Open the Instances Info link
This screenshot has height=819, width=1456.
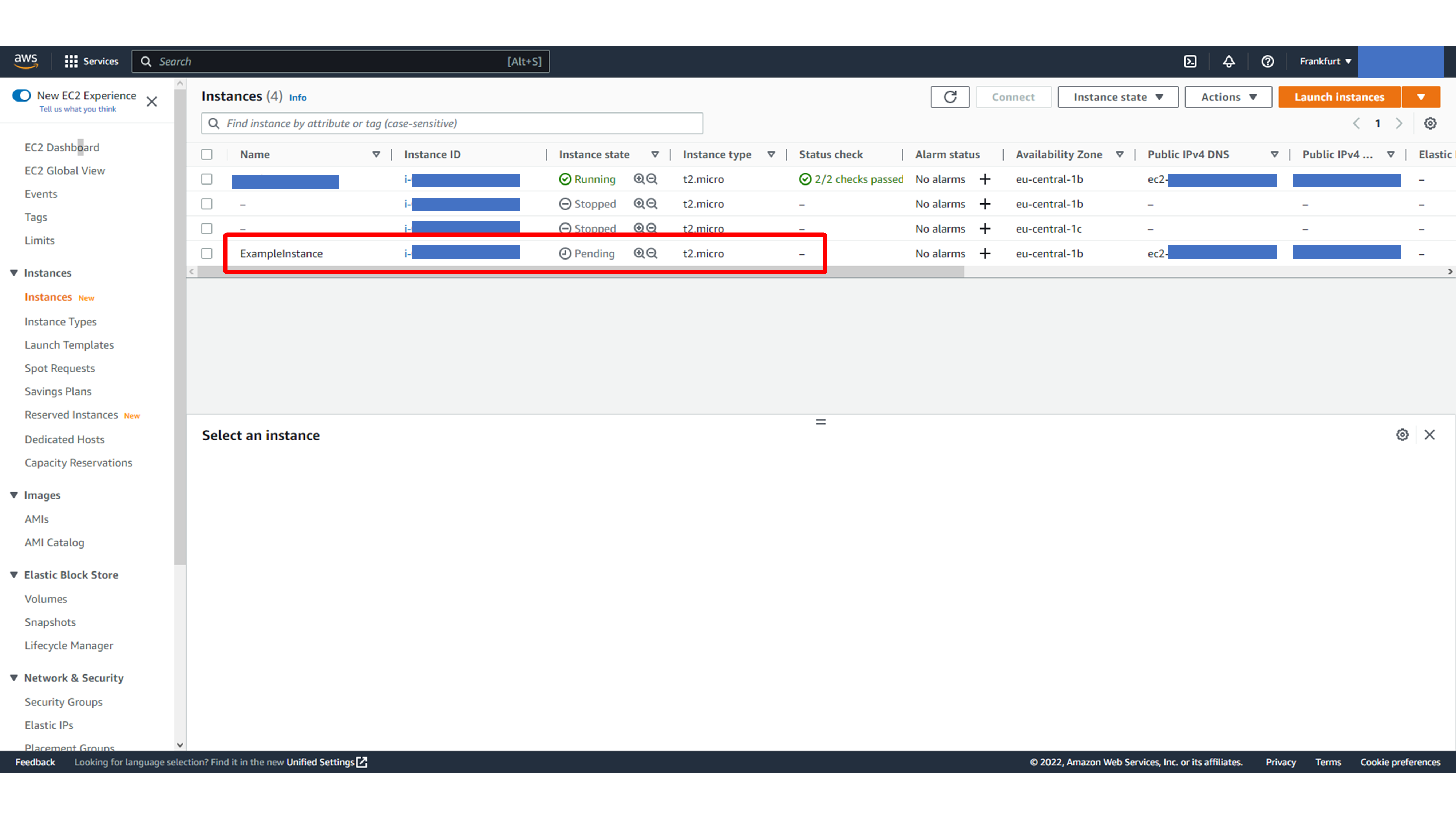[x=298, y=97]
